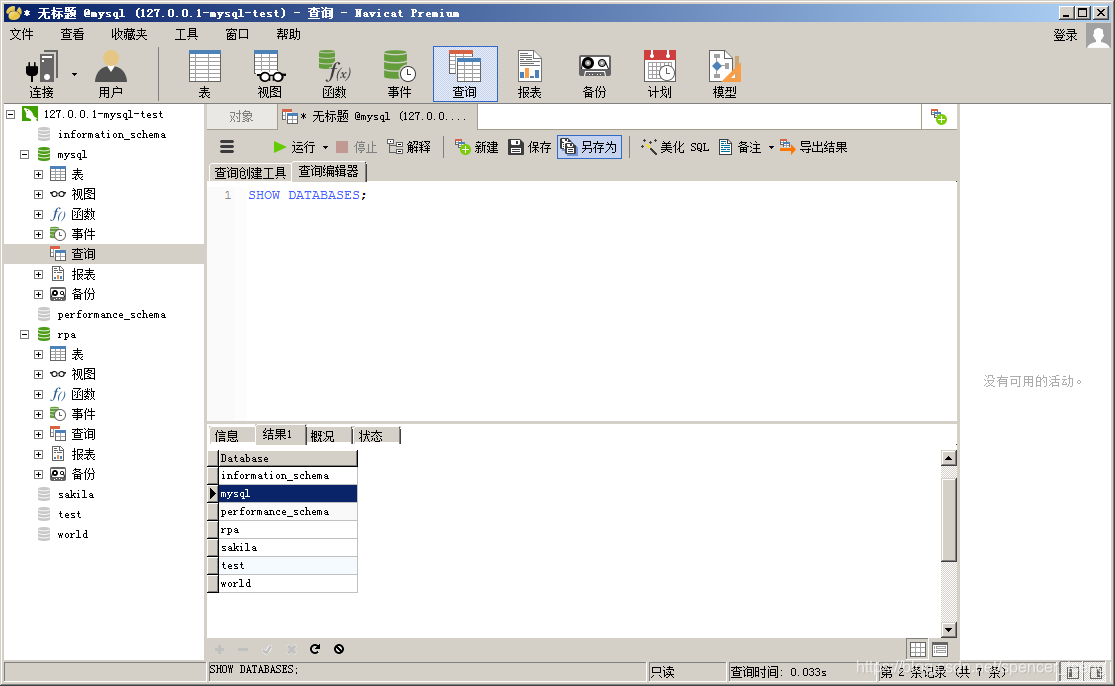Switch to the 查询创建工具 tab
Screen dimensions: 1115x686
(x=250, y=173)
